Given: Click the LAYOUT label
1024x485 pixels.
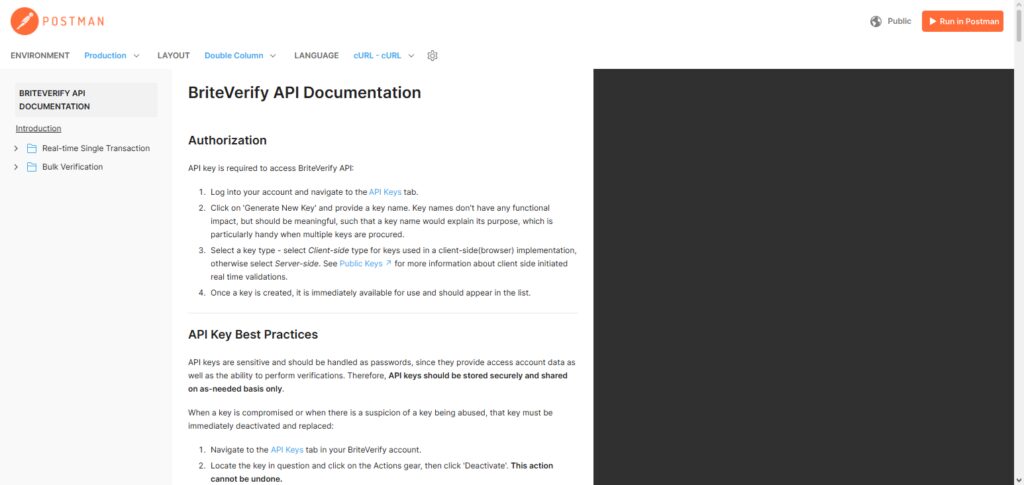Looking at the screenshot, I should 174,55.
